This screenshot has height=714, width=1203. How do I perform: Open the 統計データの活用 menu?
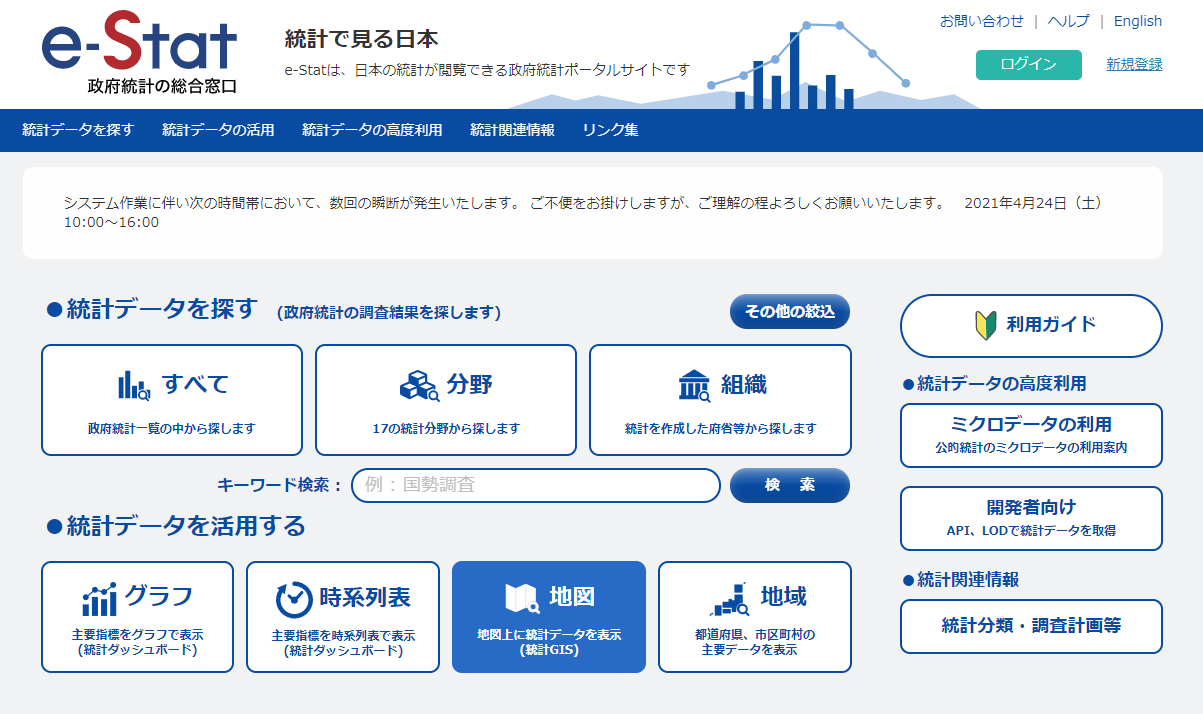(x=218, y=130)
